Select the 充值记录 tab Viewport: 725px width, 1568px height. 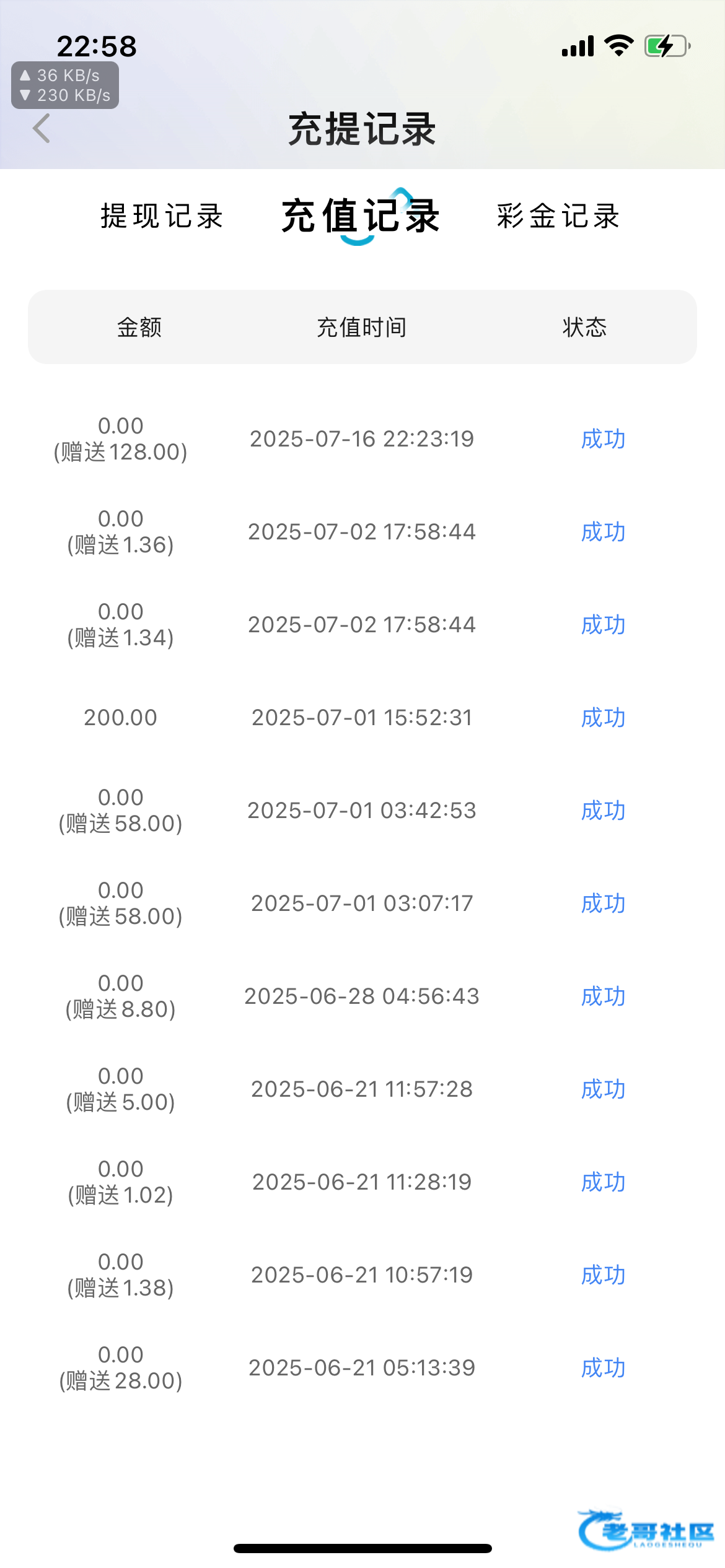[361, 216]
